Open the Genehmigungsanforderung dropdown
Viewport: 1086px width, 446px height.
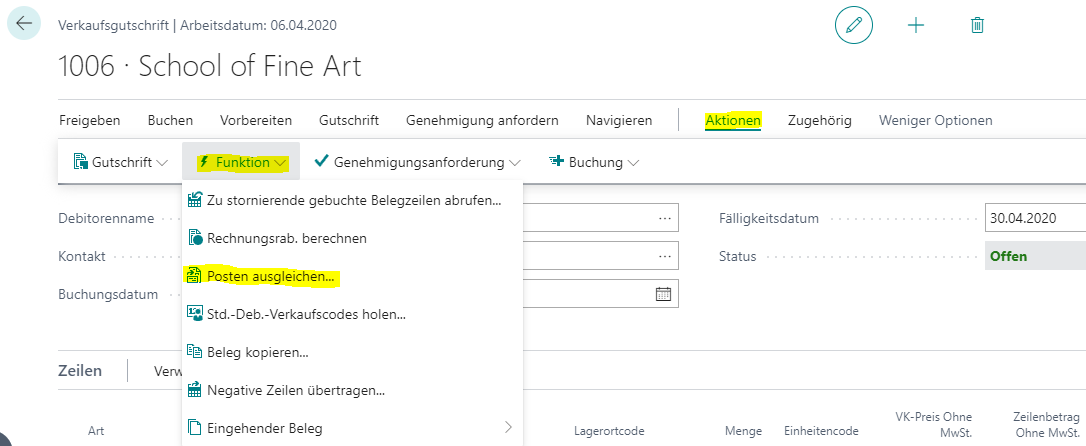click(x=417, y=162)
